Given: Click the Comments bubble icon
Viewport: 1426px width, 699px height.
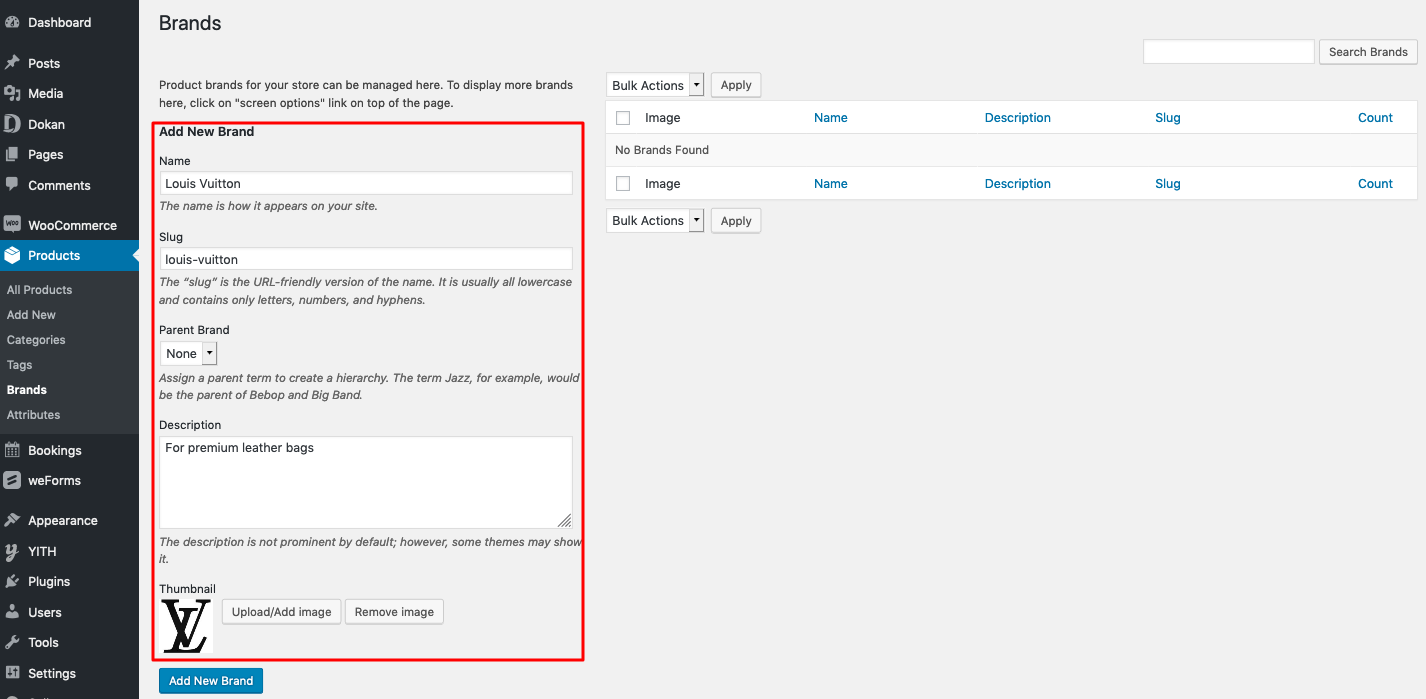Looking at the screenshot, I should [x=12, y=185].
